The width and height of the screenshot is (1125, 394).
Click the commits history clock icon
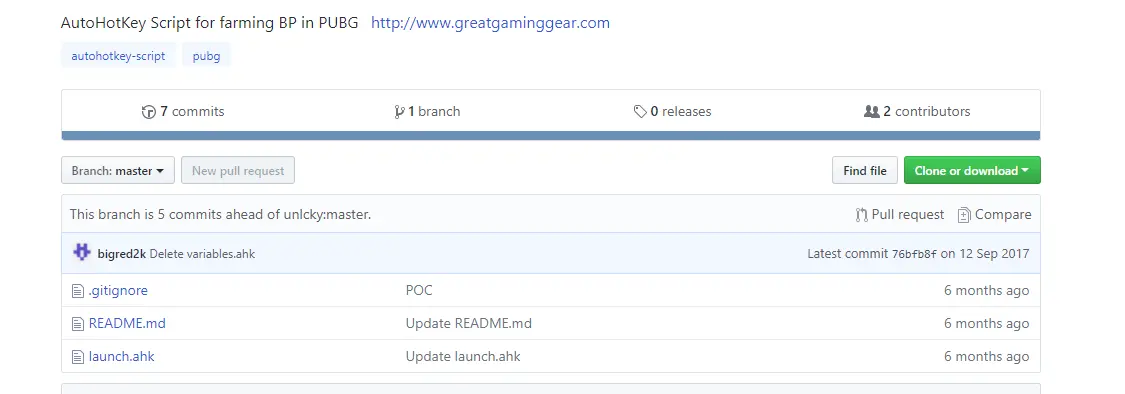point(149,112)
